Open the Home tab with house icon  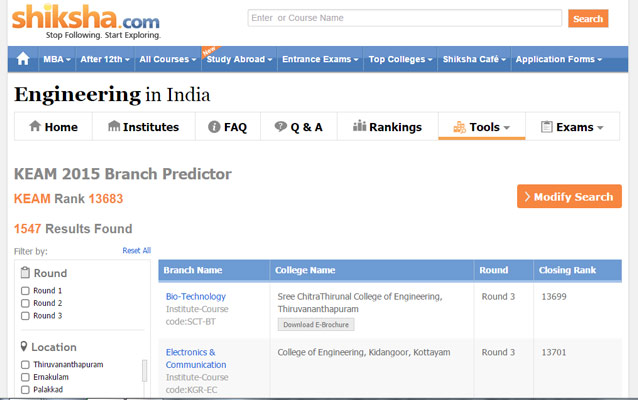[x=53, y=127]
